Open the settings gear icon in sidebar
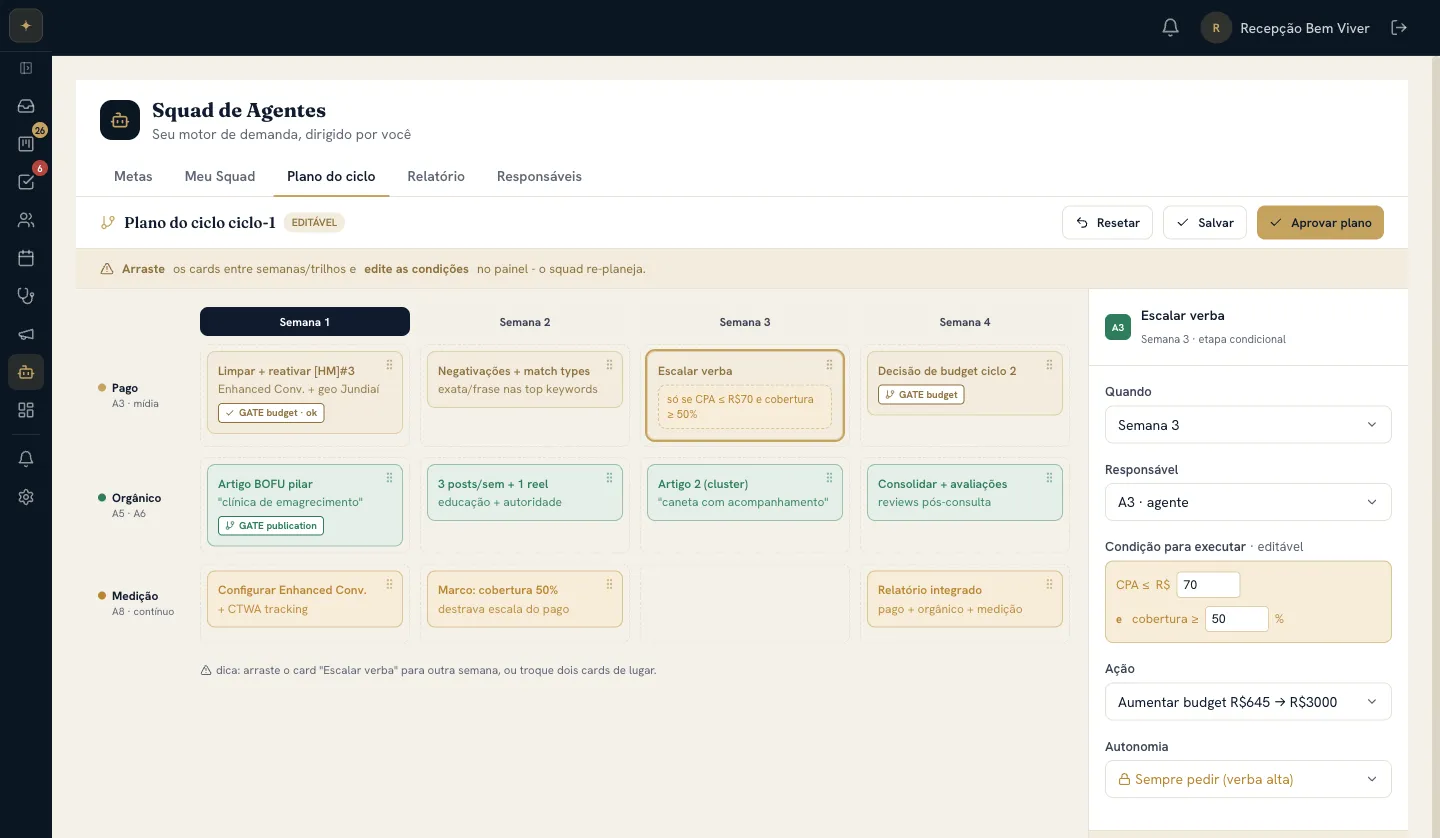The height and width of the screenshot is (838, 1440). click(26, 497)
